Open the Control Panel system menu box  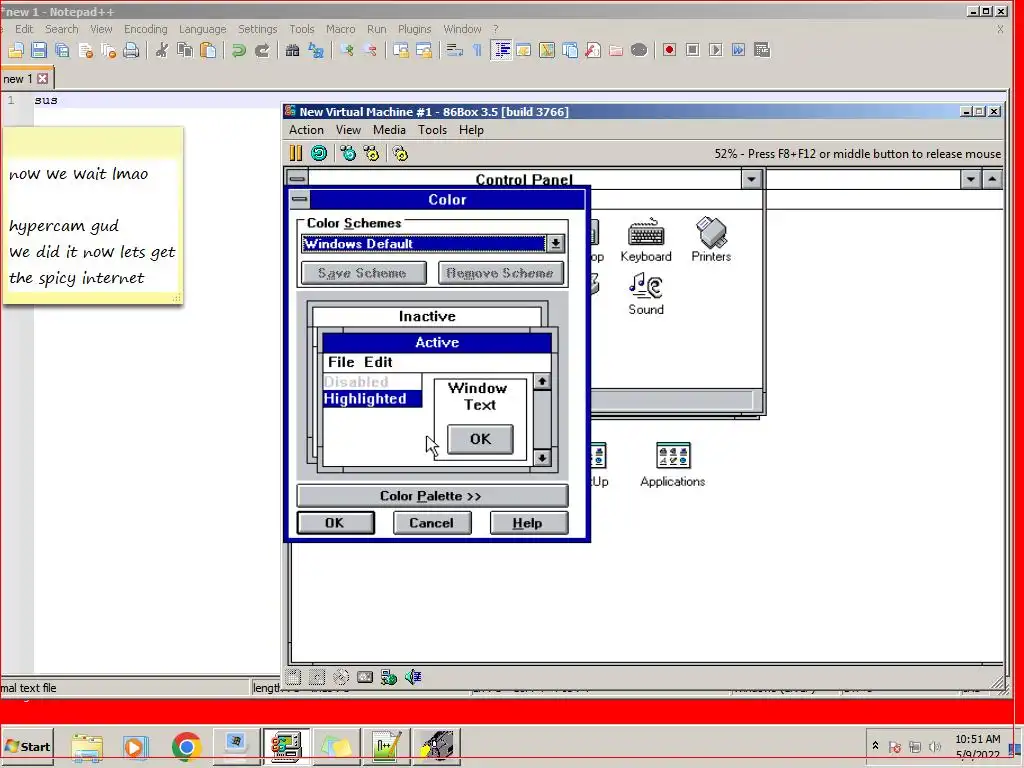pos(297,178)
